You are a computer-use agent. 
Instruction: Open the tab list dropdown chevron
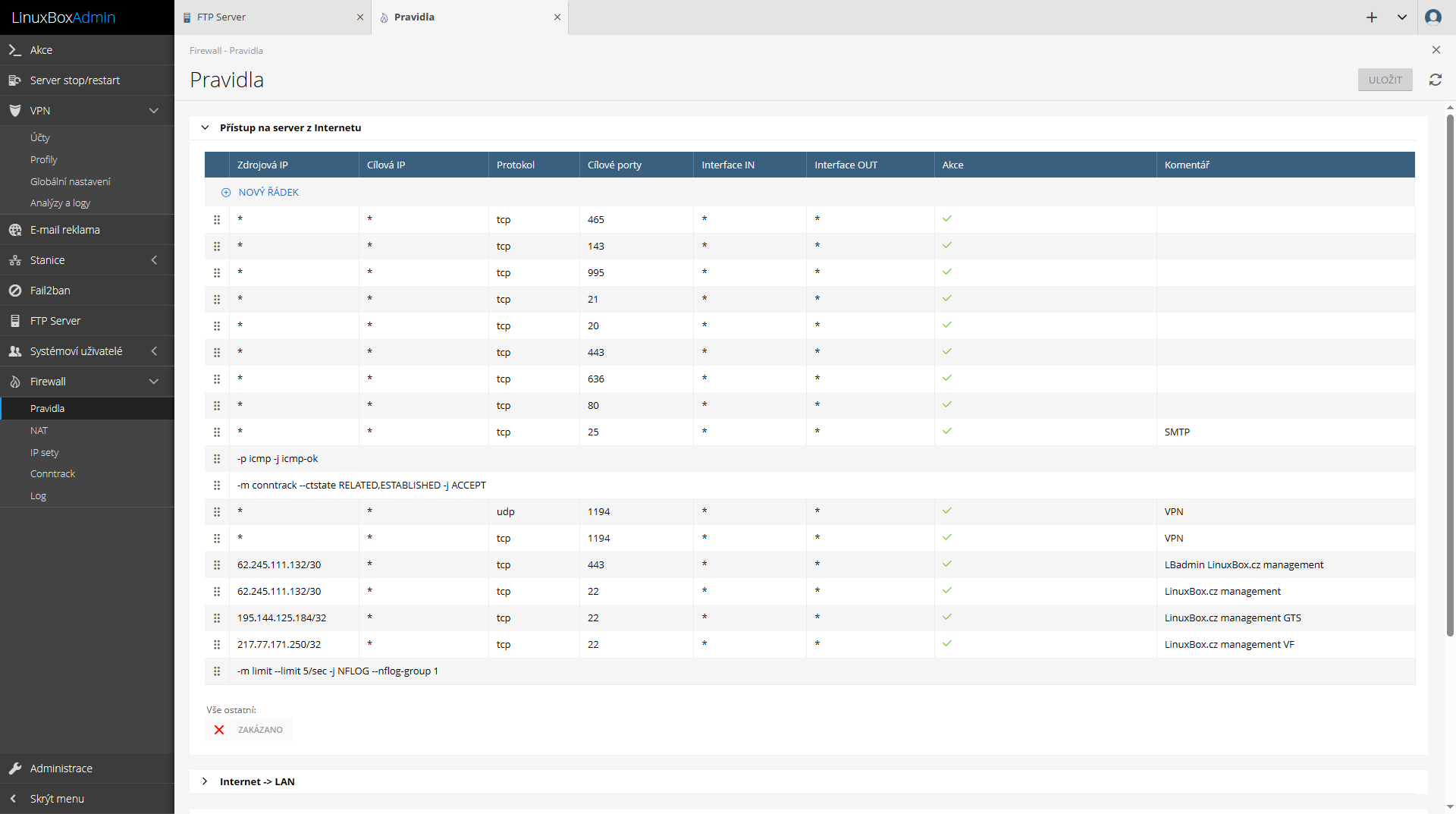1402,17
